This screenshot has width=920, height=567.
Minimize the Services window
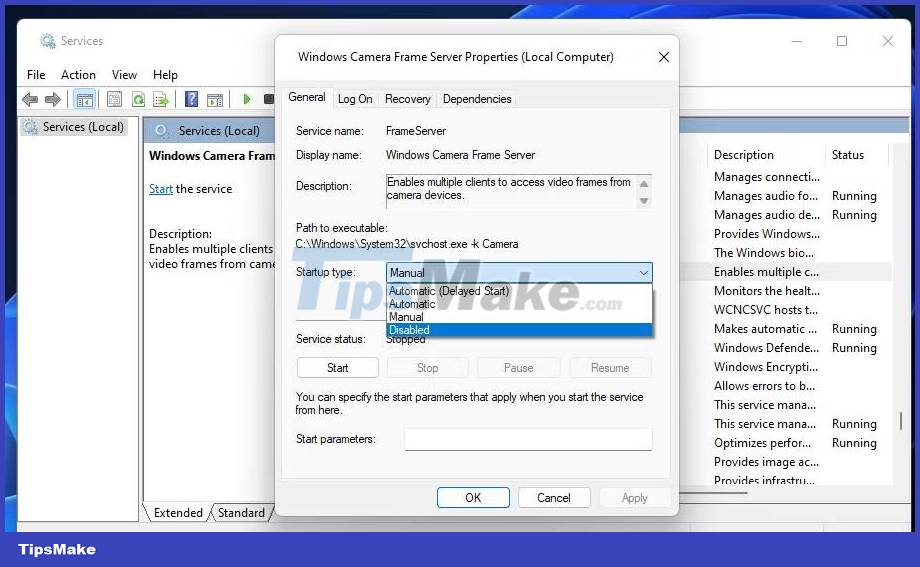(x=797, y=41)
